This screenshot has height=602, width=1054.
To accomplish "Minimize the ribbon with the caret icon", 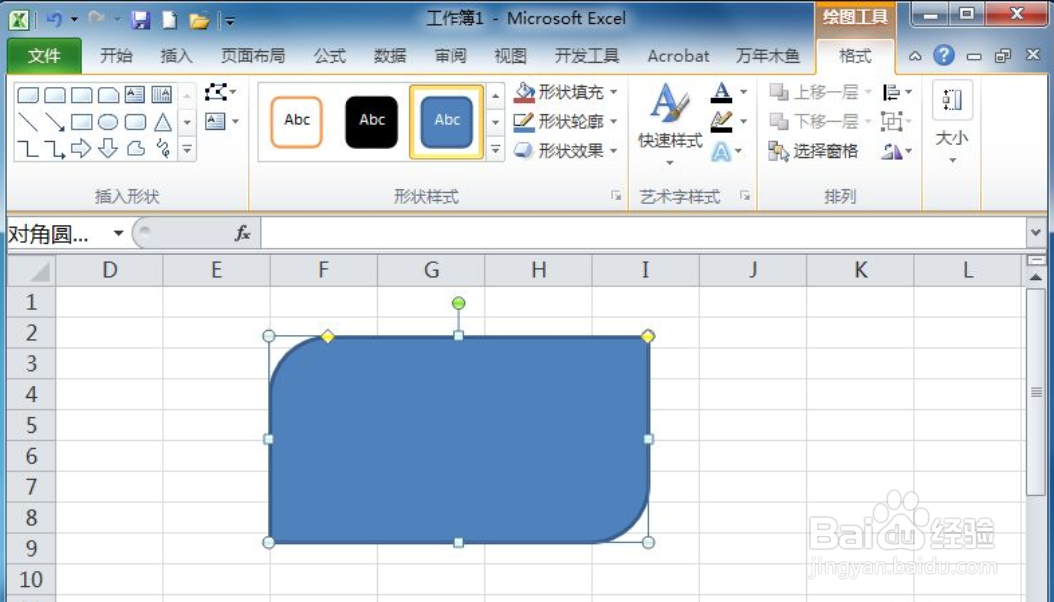I will pos(915,56).
